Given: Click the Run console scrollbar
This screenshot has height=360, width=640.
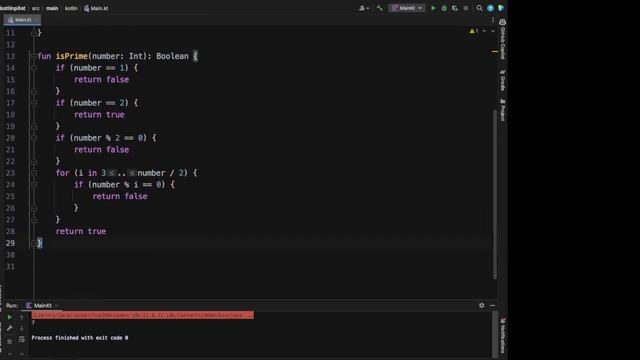Looking at the screenshot, I should [x=495, y=335].
